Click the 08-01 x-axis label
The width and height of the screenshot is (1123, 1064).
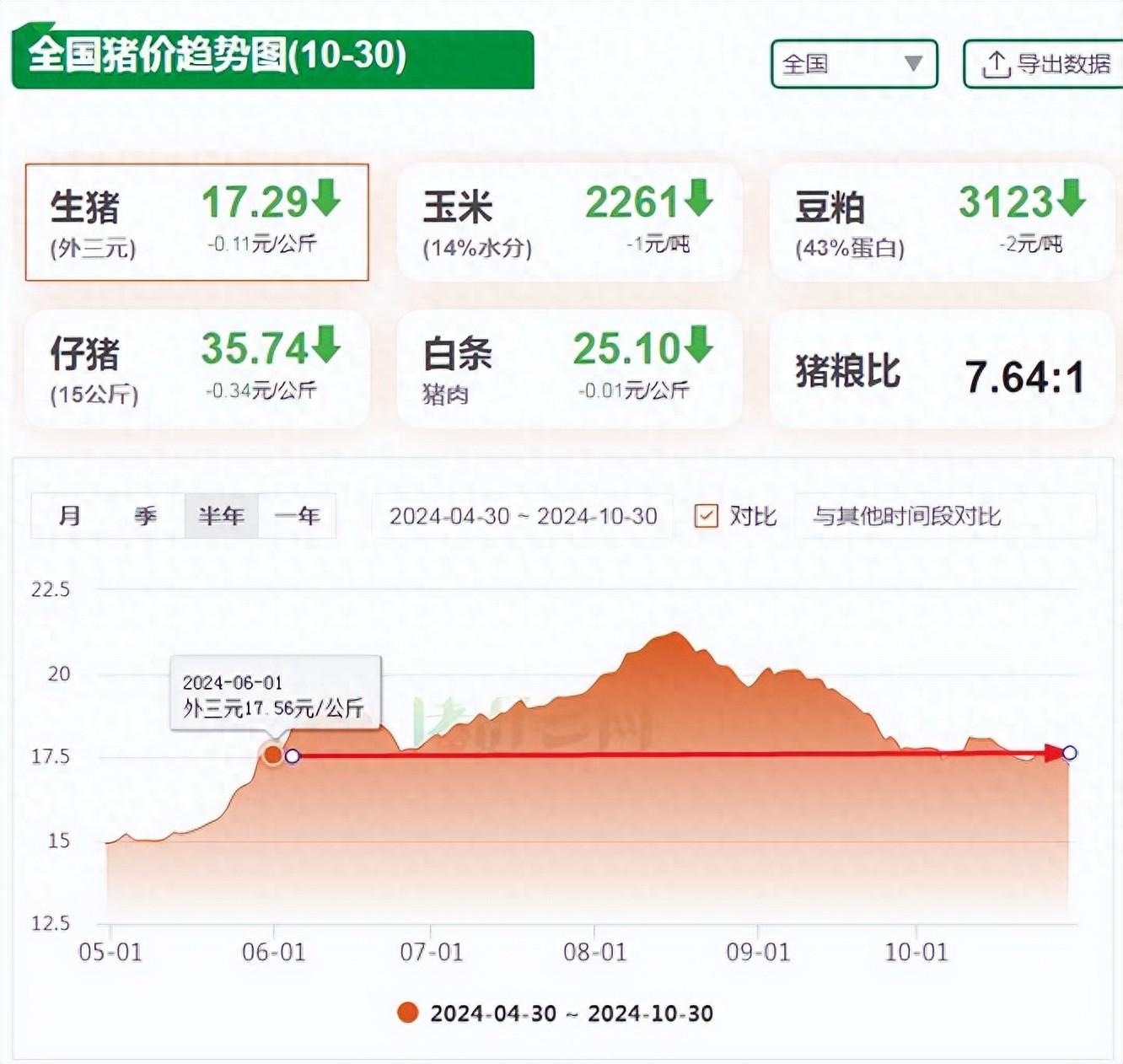click(594, 953)
